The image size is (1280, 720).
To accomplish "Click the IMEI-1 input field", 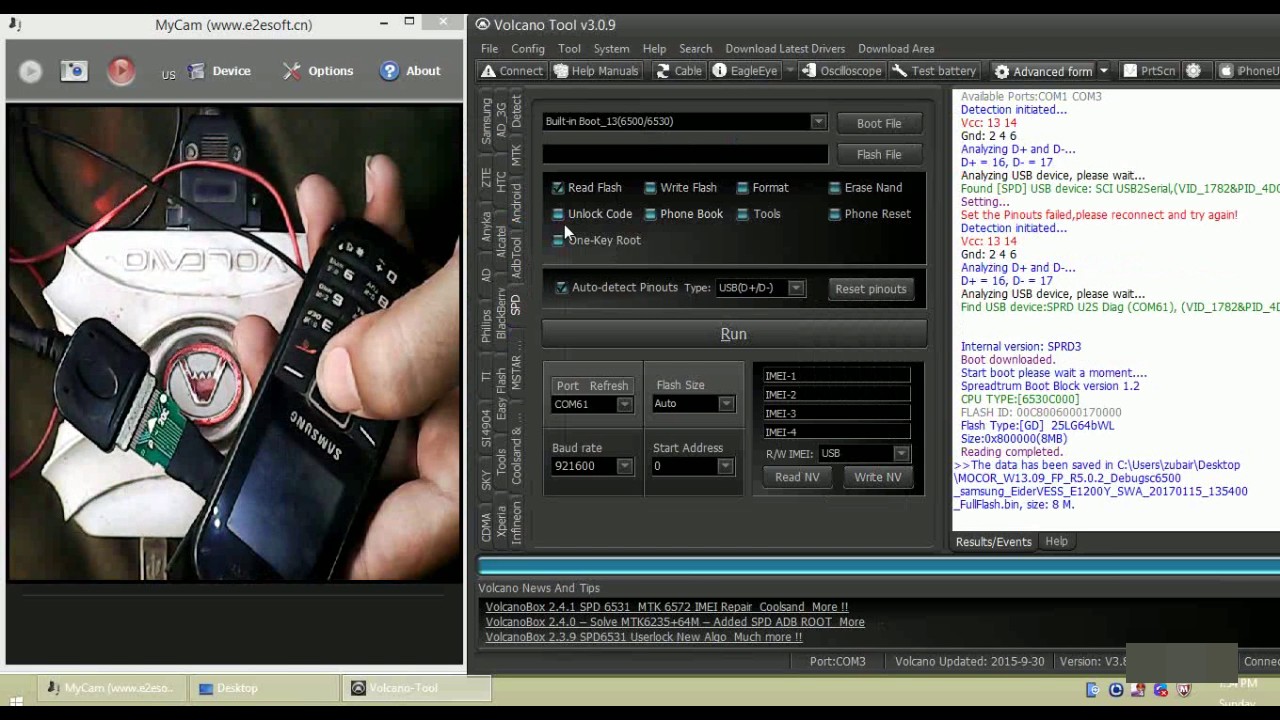I will point(837,376).
